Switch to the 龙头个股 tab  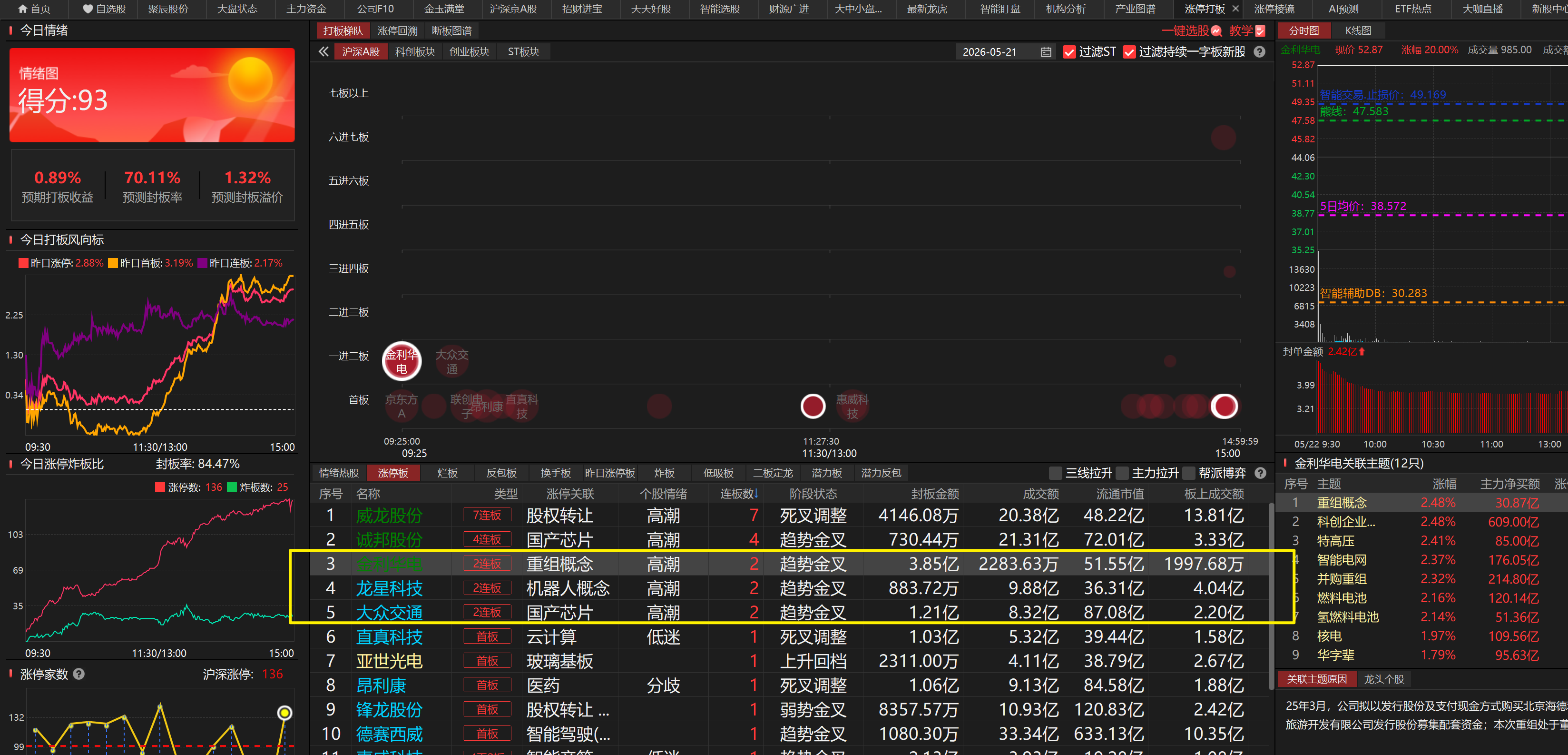[1383, 679]
